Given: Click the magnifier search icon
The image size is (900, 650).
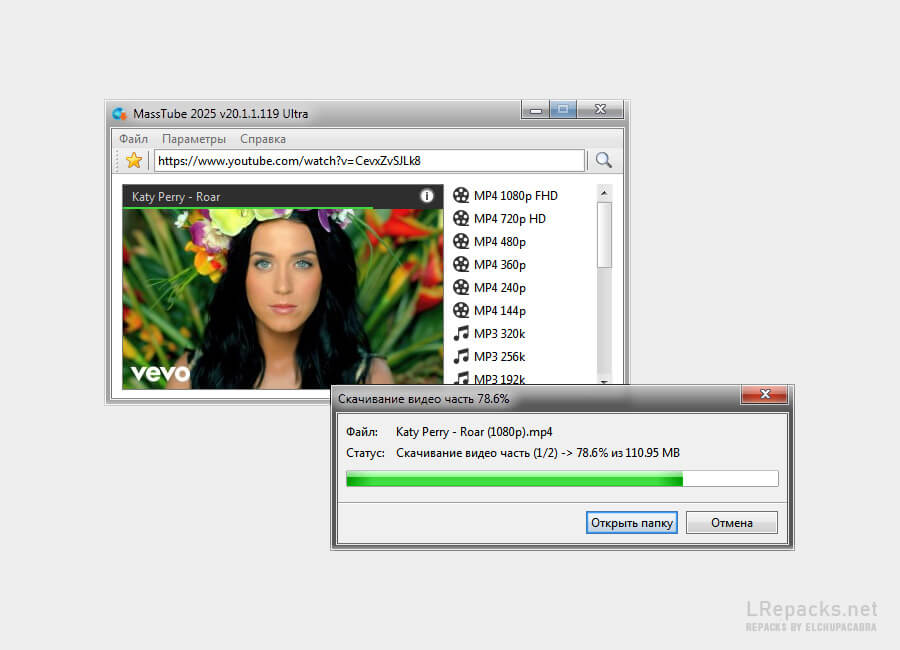Looking at the screenshot, I should [603, 160].
